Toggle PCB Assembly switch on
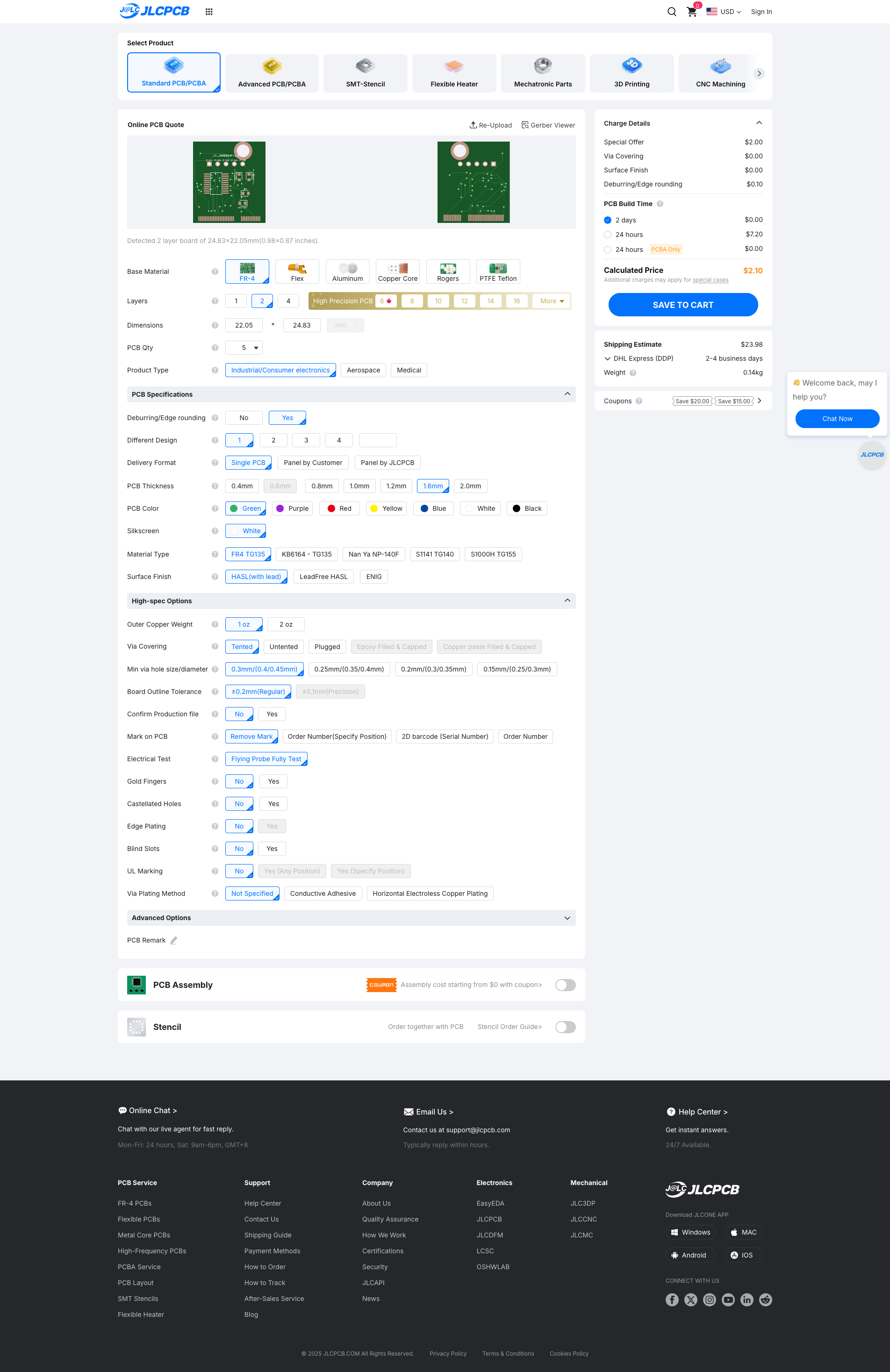The height and width of the screenshot is (1372, 890). (x=565, y=985)
